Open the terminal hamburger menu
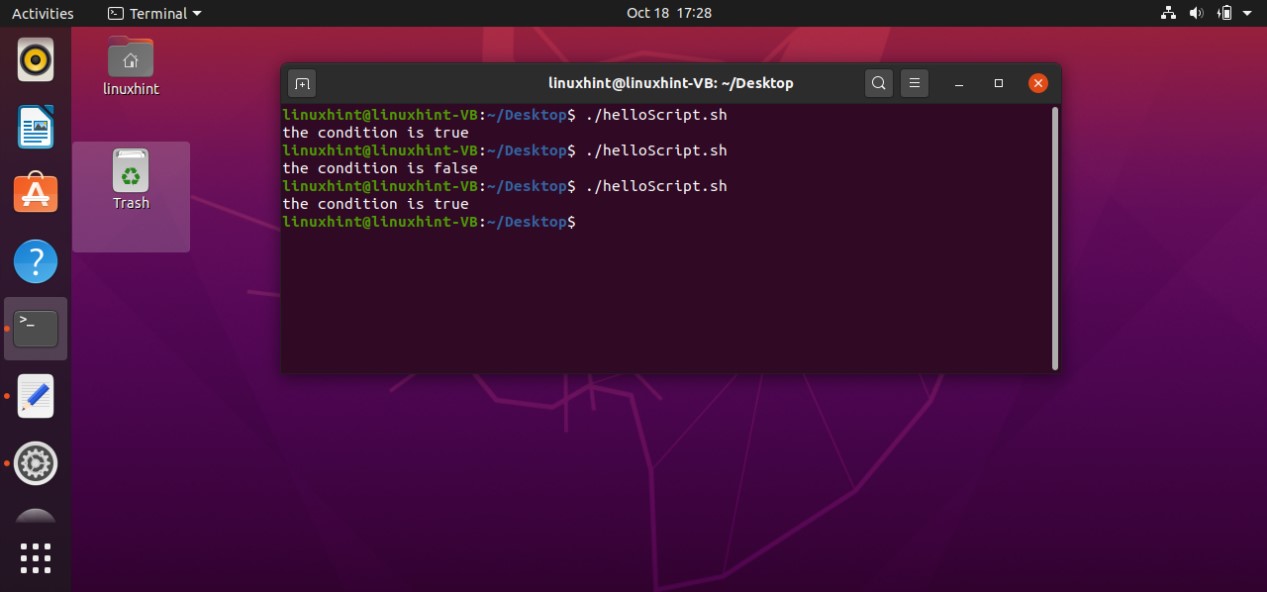 [914, 83]
